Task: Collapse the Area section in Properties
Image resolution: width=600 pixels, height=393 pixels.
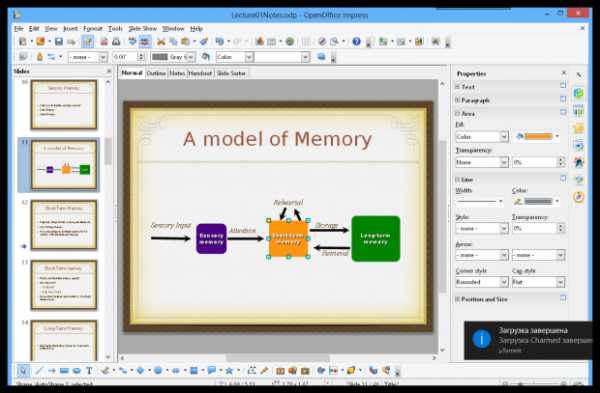Action: point(457,114)
